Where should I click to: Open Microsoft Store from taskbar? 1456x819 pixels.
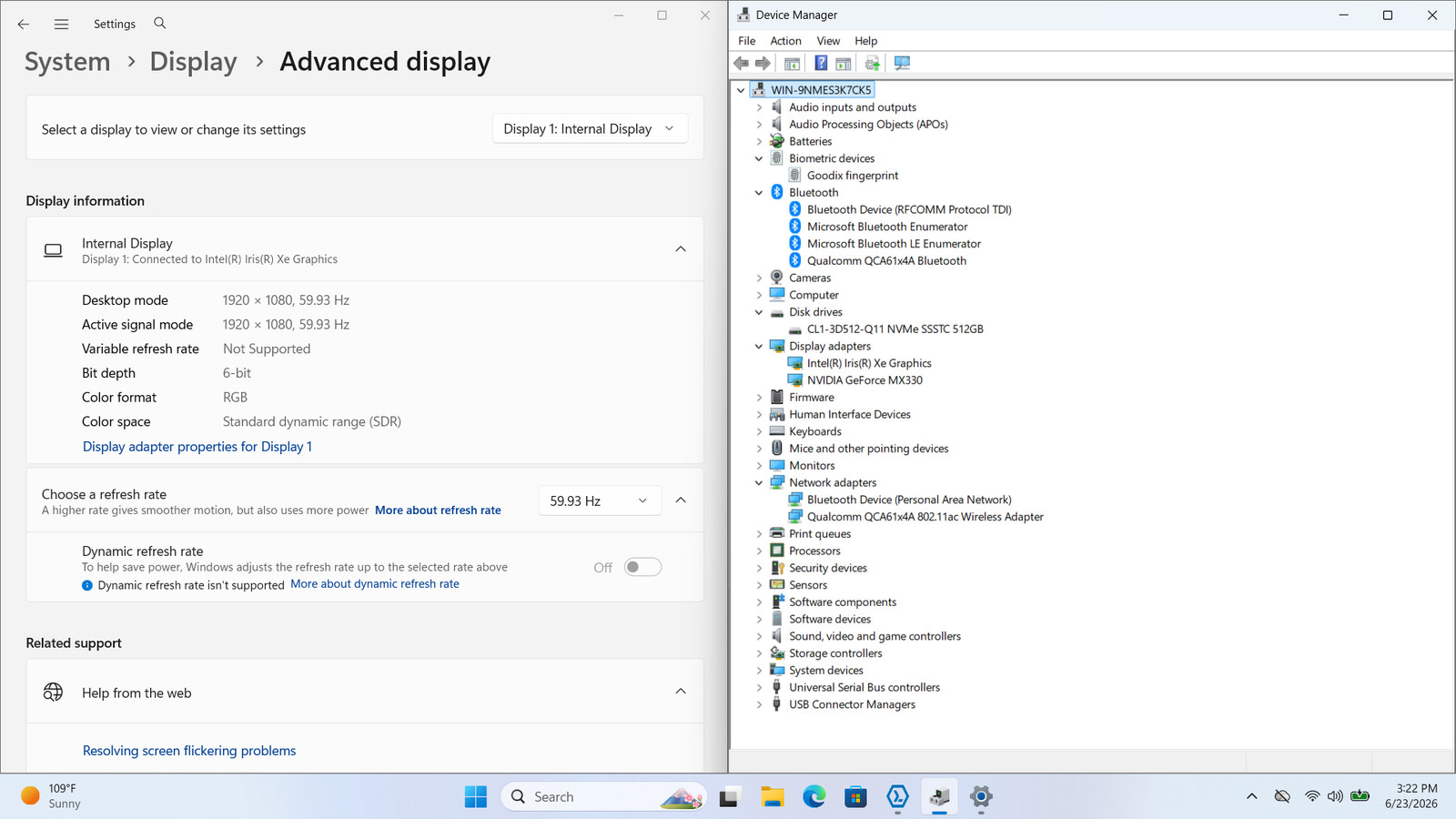click(x=855, y=797)
